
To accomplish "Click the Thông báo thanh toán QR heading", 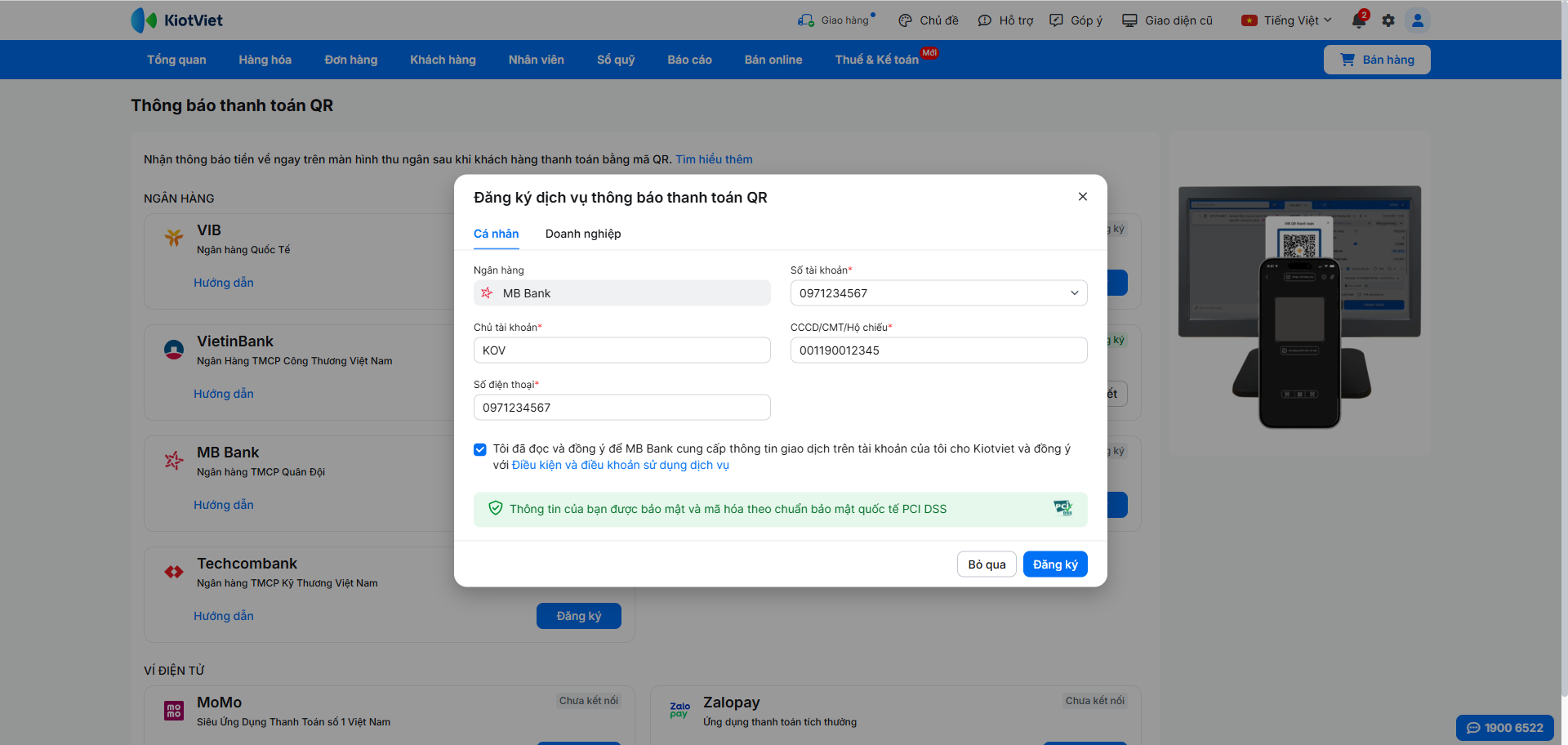I will 232,105.
